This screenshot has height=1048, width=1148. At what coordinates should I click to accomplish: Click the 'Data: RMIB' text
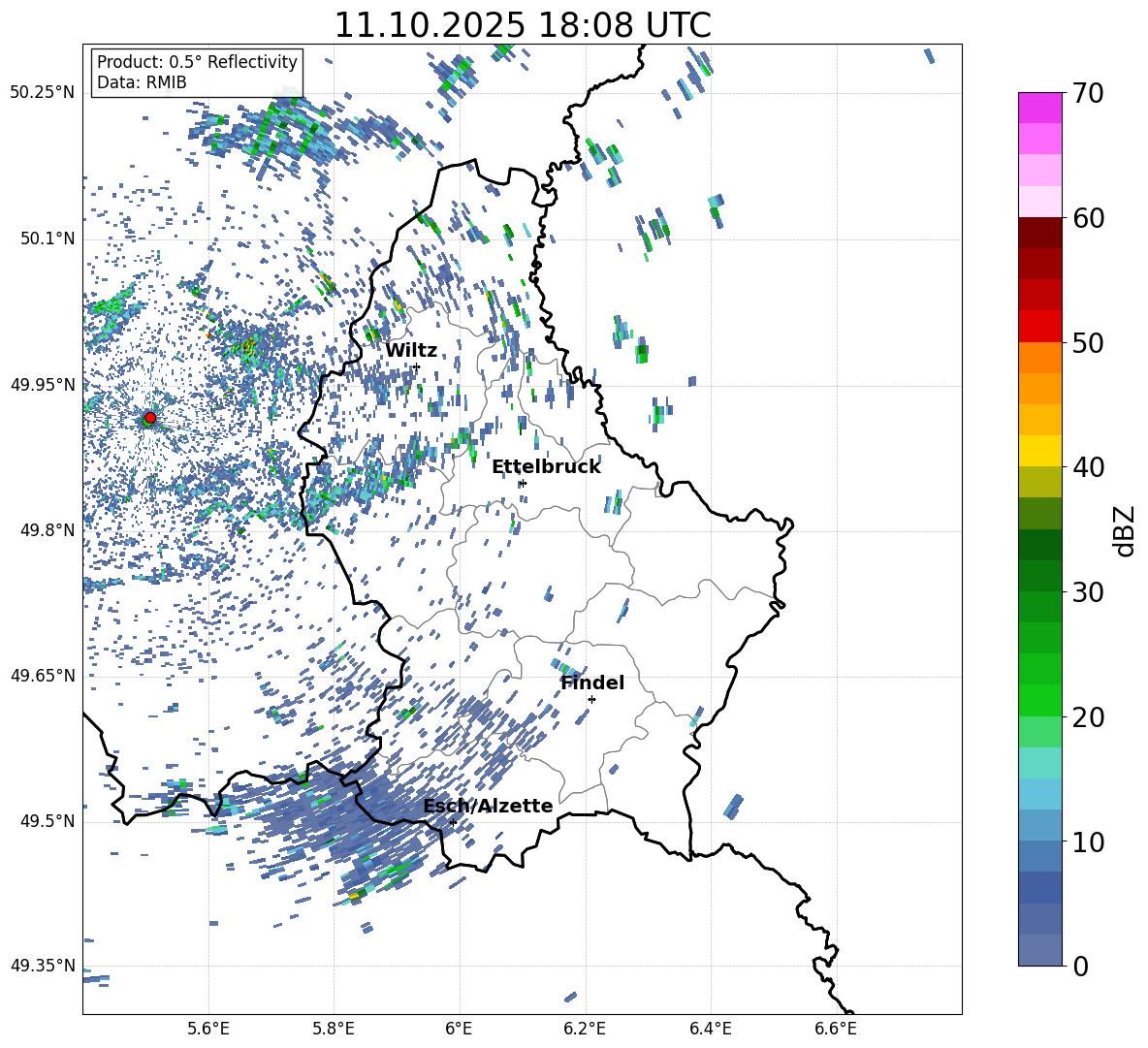[x=142, y=82]
